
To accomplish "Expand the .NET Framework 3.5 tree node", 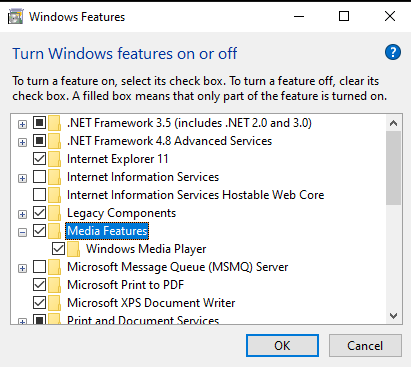I will [x=22, y=124].
